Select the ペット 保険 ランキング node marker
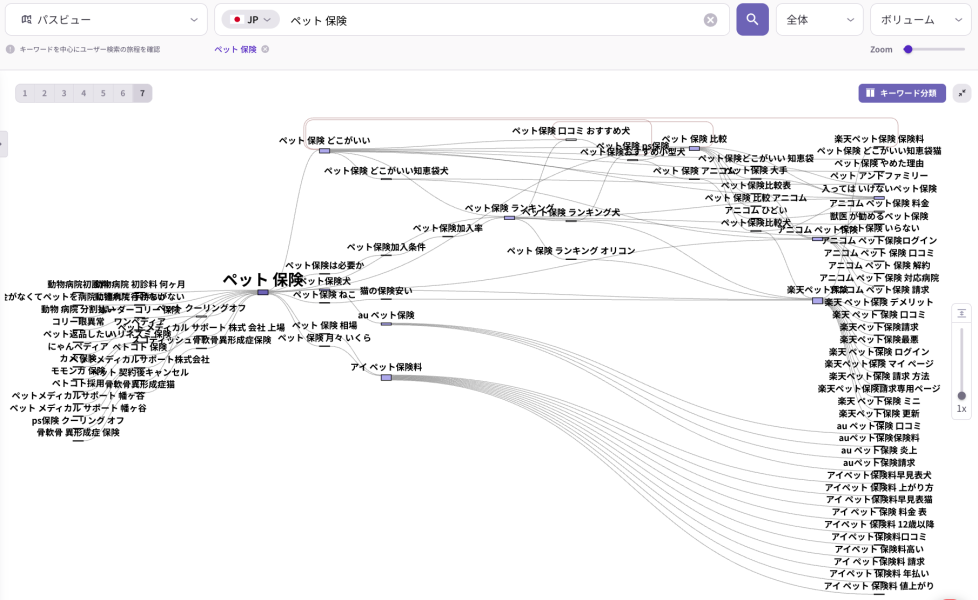Viewport: 978px width, 600px height. [509, 217]
